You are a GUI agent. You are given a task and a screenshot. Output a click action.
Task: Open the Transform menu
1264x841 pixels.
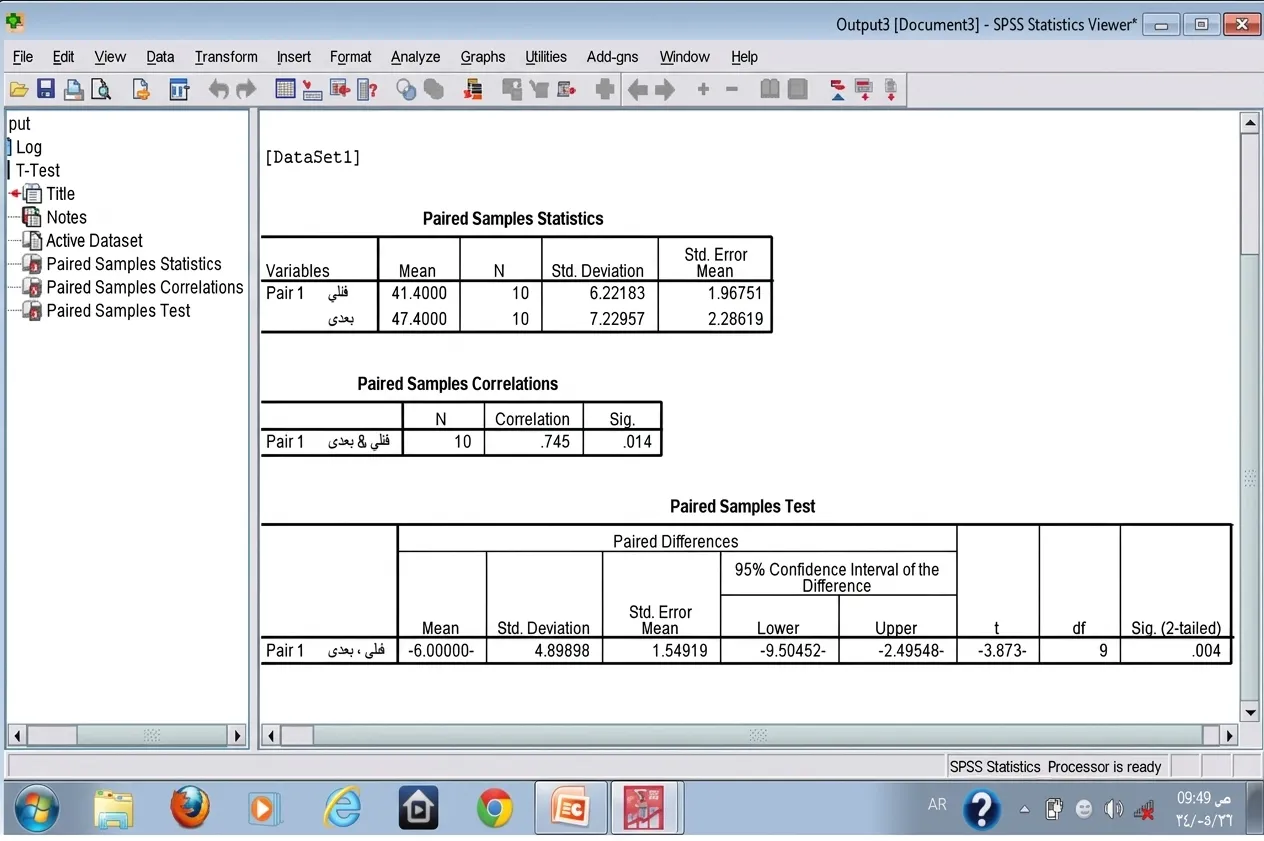pos(226,57)
